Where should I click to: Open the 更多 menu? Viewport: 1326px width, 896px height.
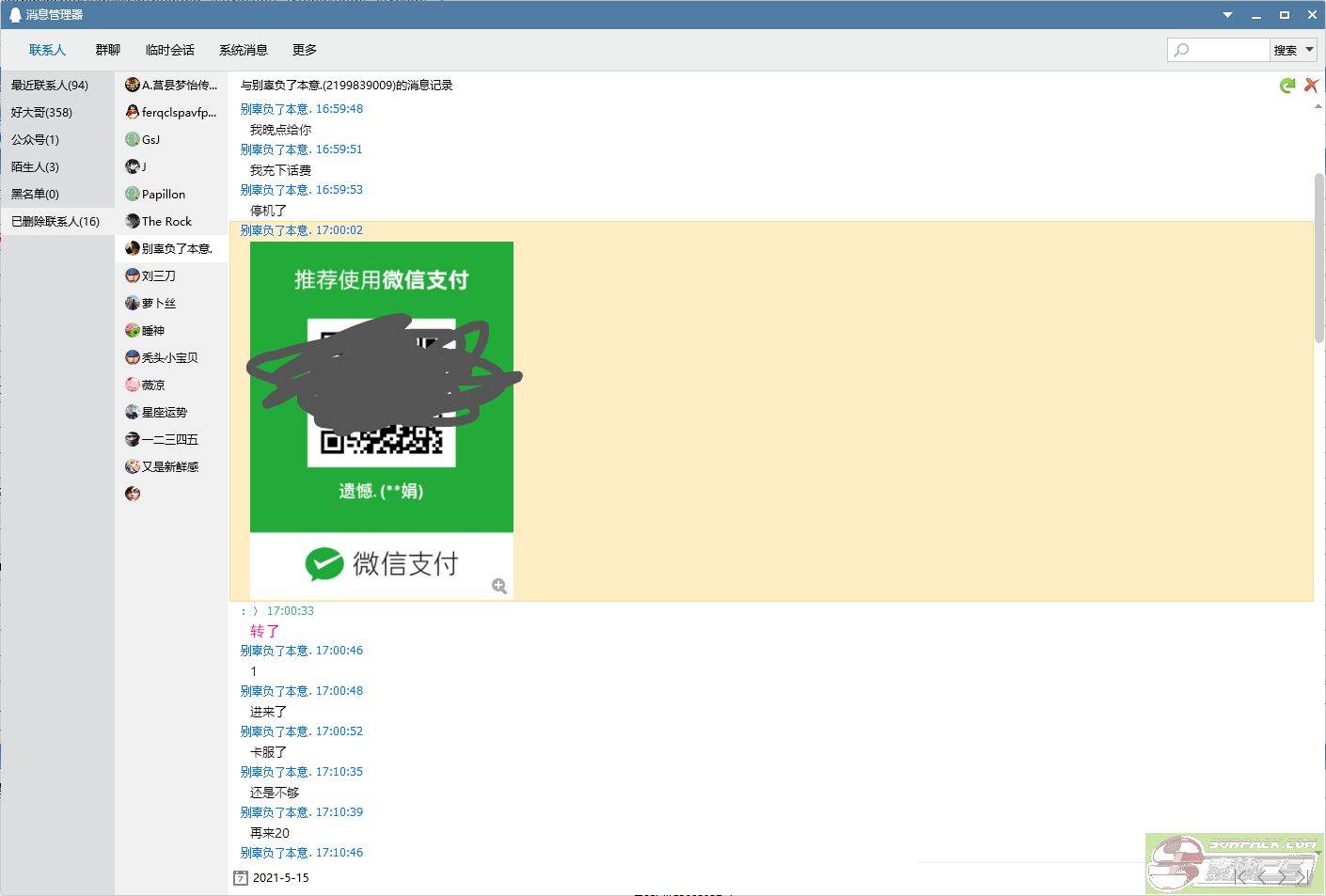coord(305,50)
